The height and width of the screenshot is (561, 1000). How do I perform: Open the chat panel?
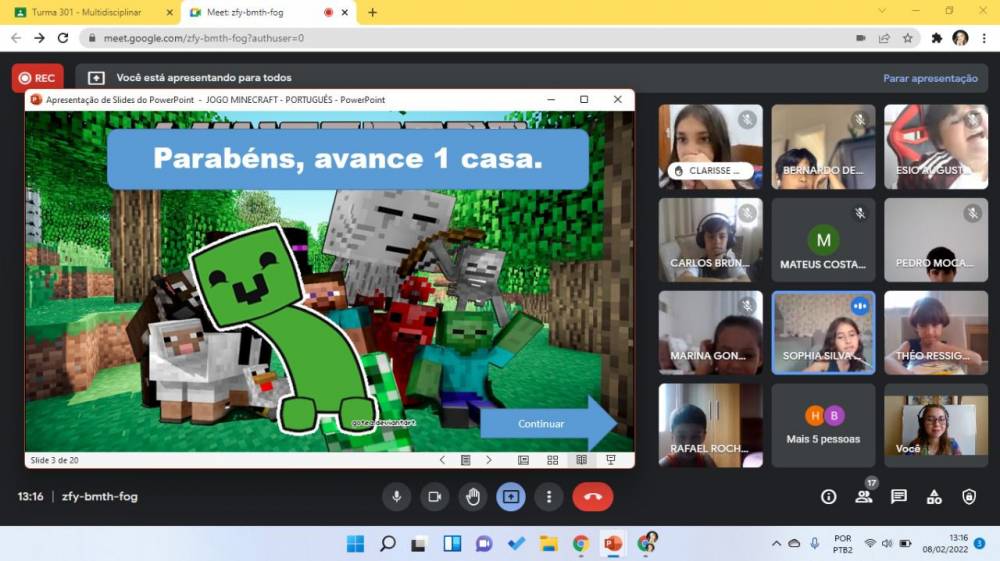pos(898,496)
